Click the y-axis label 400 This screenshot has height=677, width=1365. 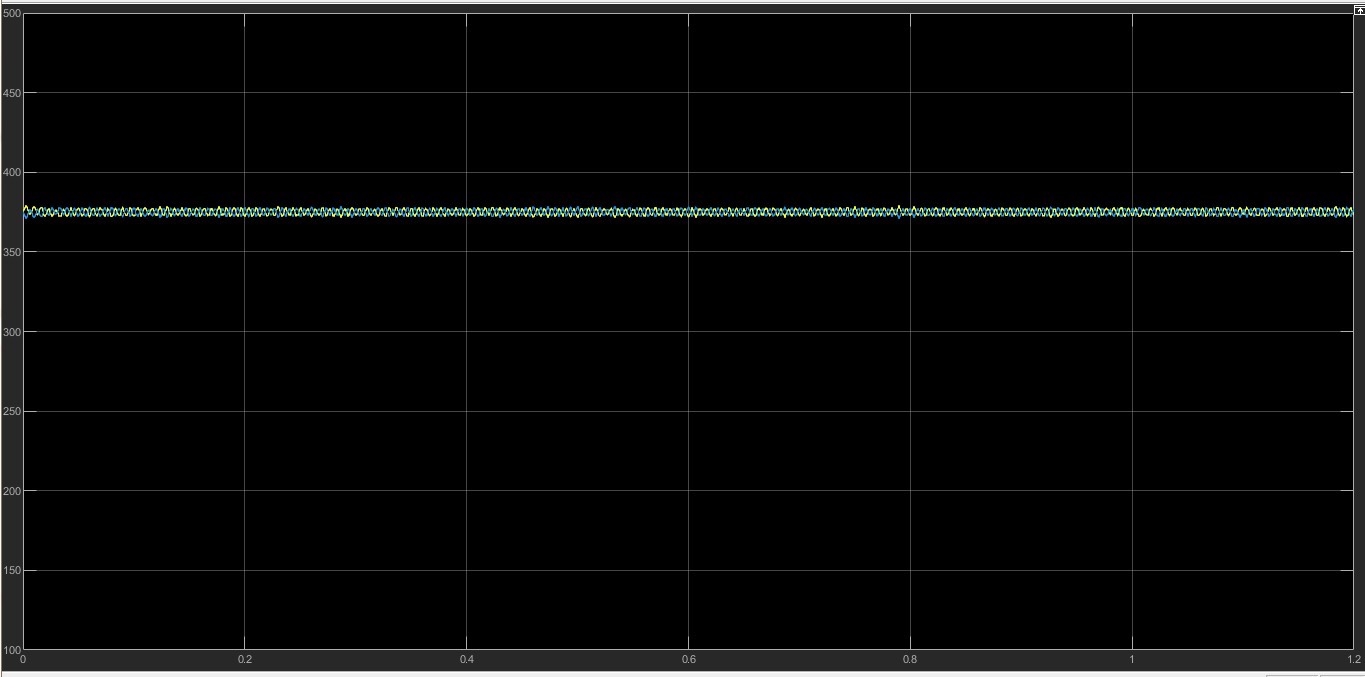(x=11, y=173)
